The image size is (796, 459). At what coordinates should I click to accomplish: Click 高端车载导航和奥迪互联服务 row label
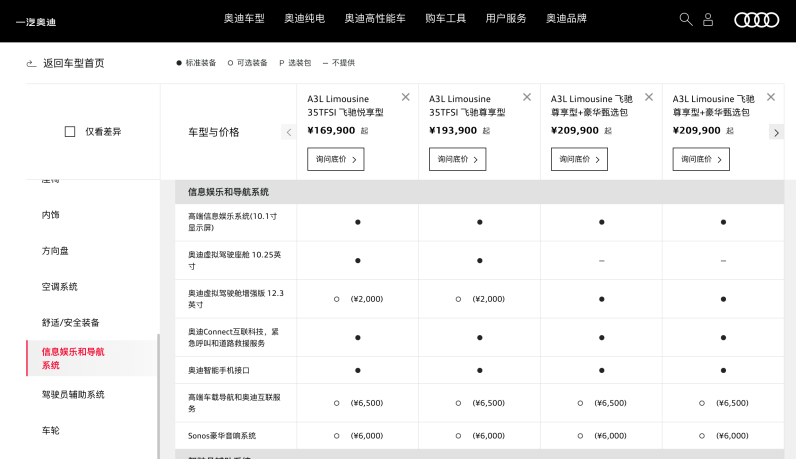click(x=234, y=403)
